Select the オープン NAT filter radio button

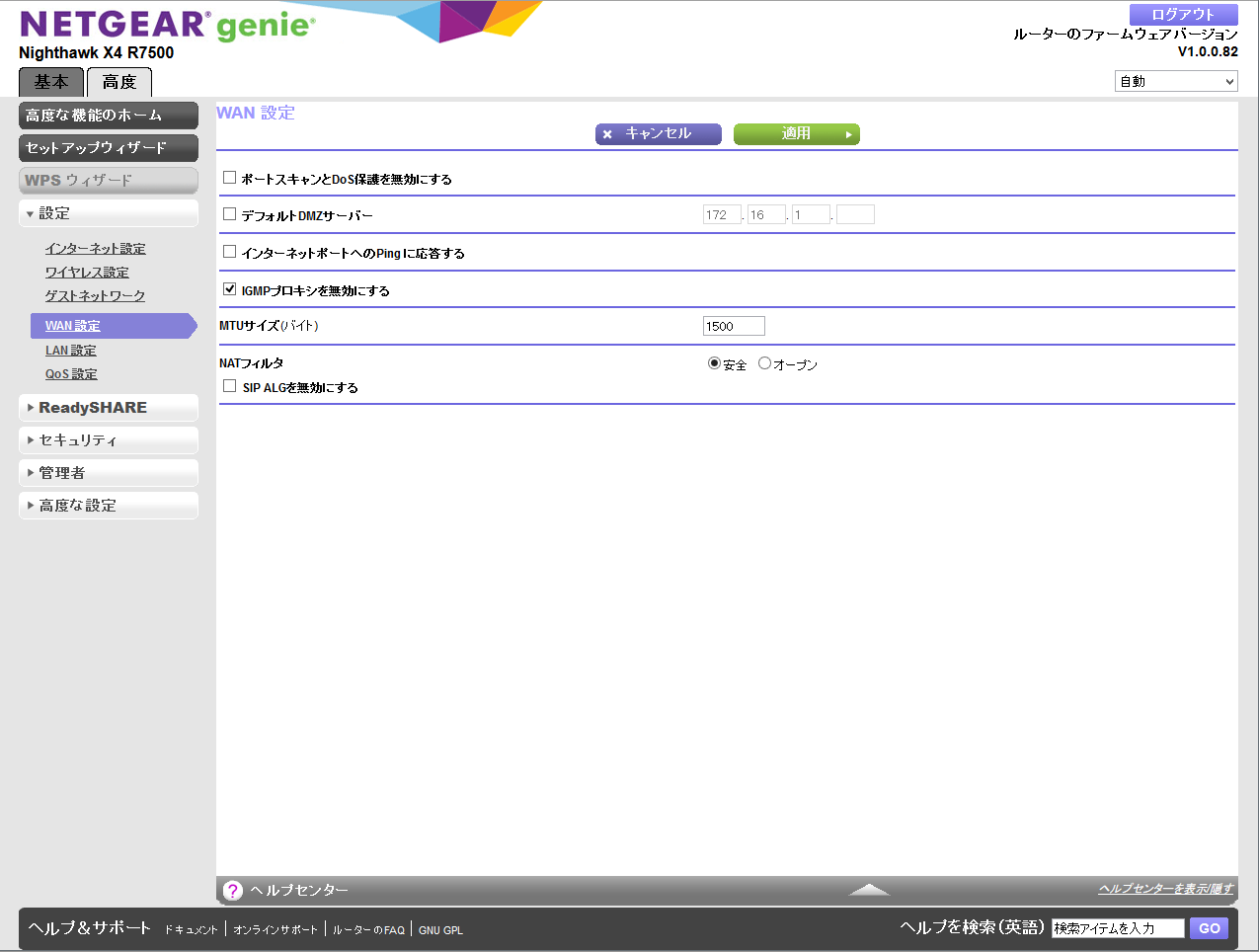tap(764, 363)
